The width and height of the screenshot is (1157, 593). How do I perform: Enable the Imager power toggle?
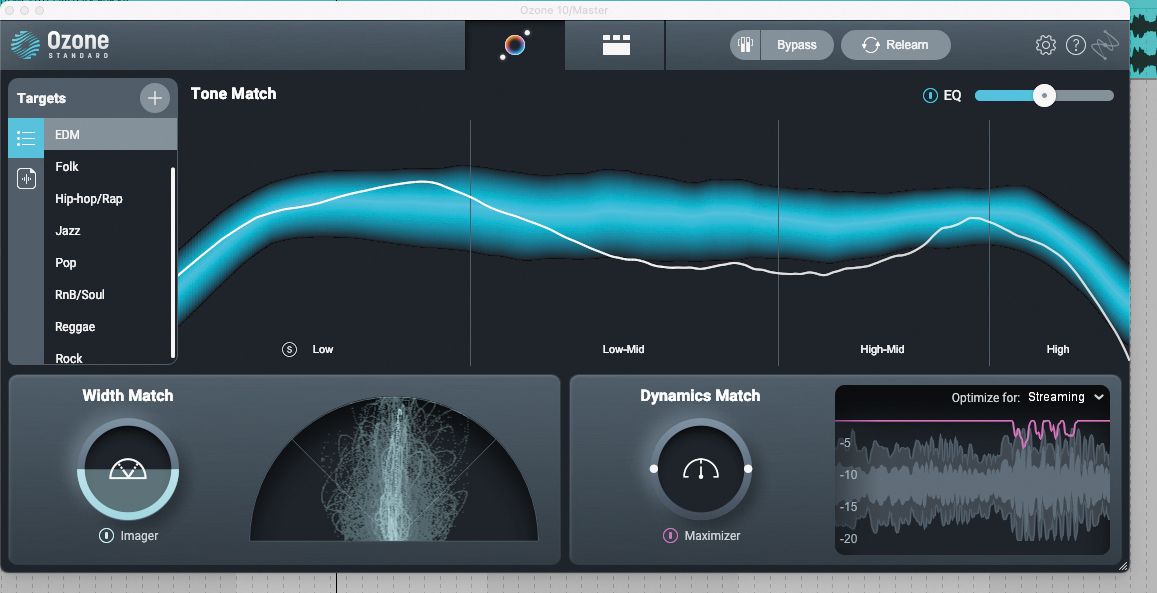coord(109,536)
